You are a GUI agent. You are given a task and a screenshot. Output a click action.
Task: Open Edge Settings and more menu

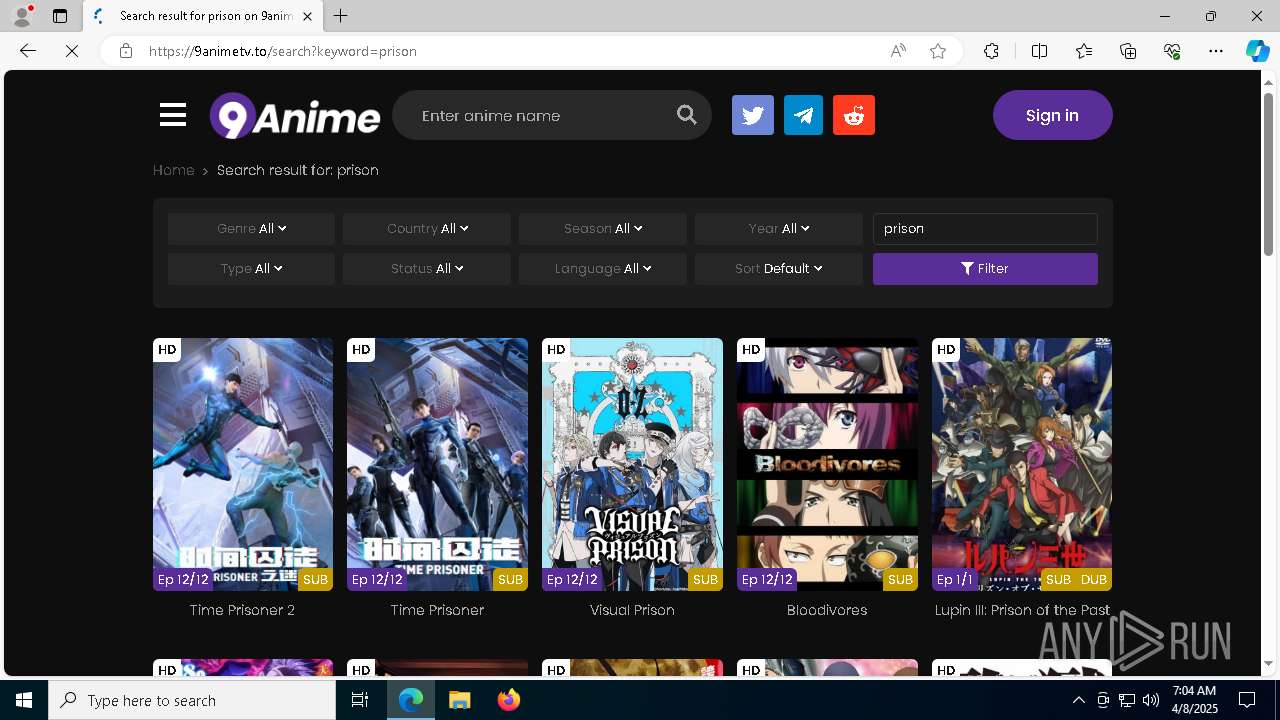[1216, 51]
